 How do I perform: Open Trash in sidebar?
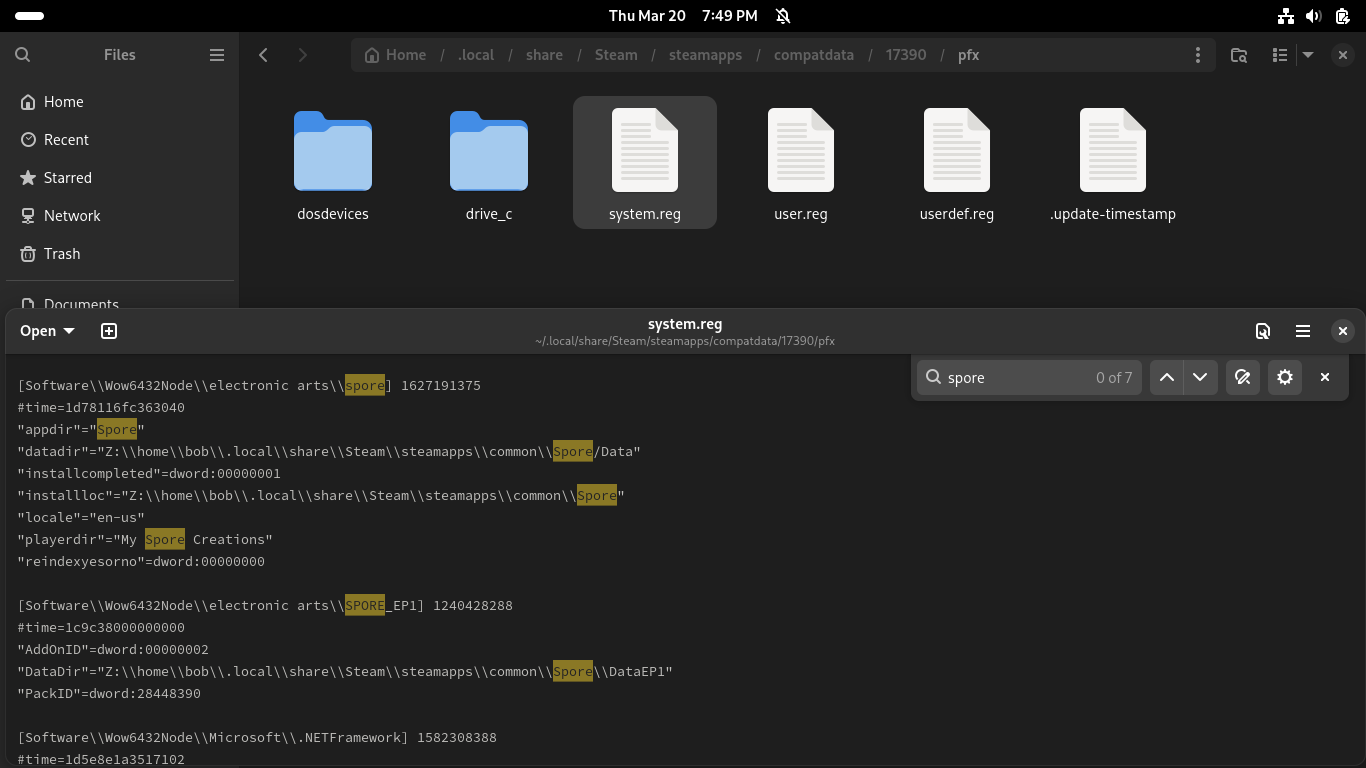[119, 254]
